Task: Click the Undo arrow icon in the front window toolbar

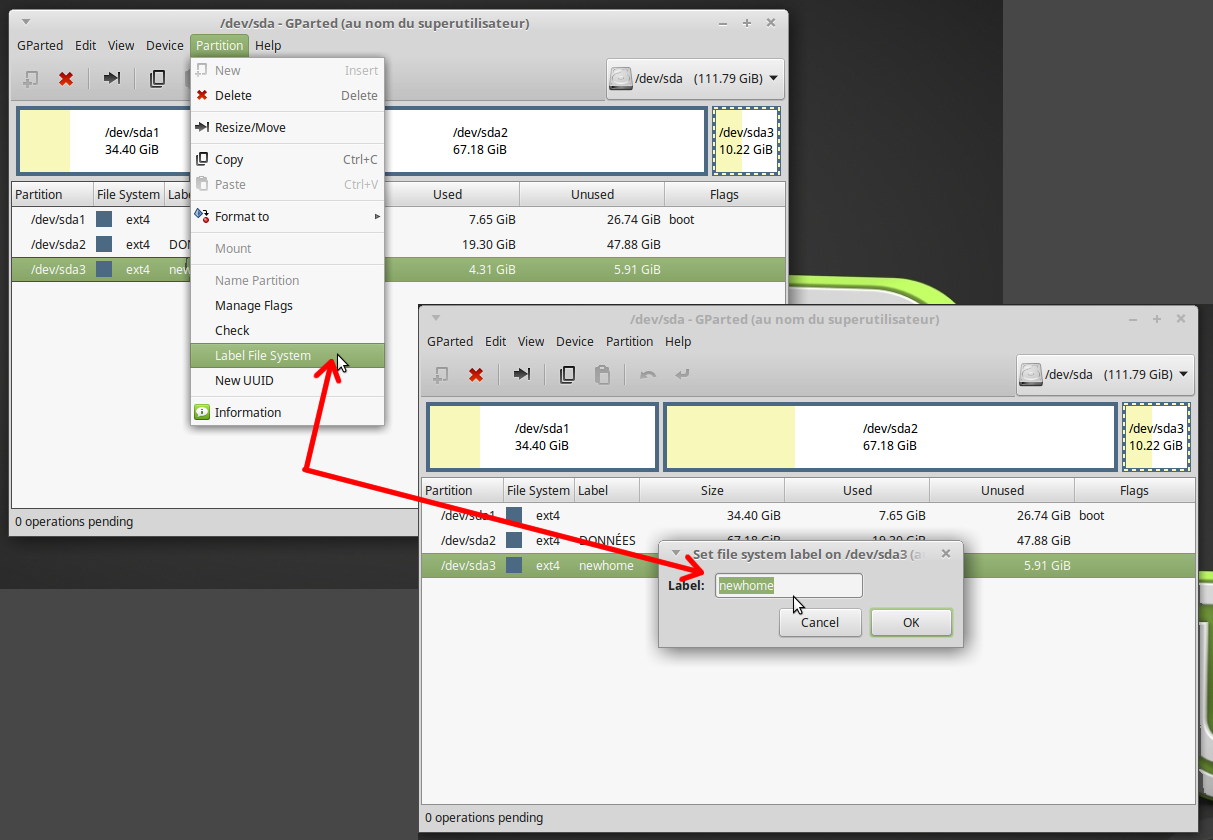Action: point(648,375)
